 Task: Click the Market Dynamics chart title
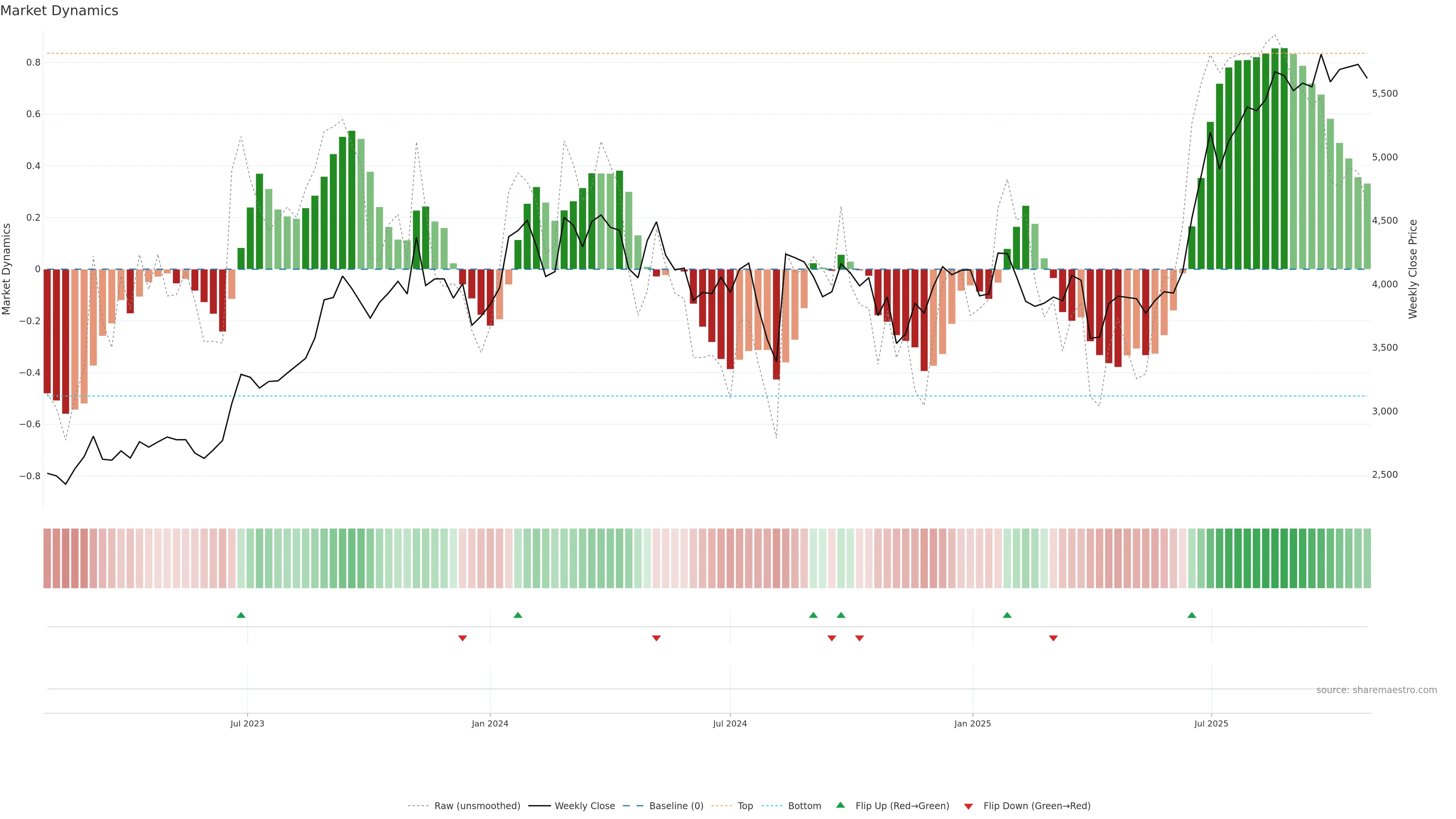60,11
